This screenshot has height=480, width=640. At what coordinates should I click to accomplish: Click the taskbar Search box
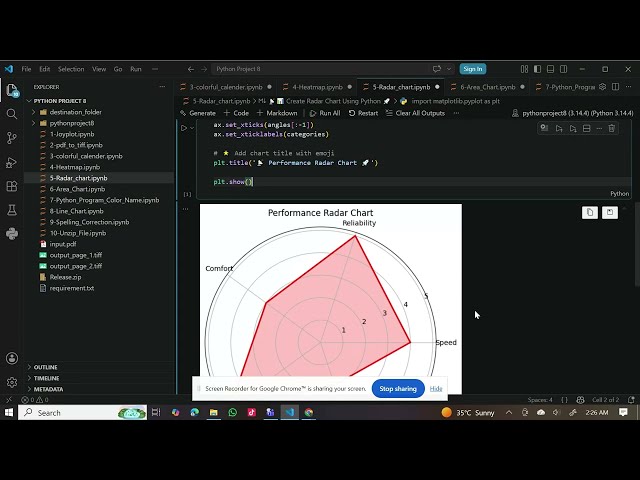pos(82,413)
